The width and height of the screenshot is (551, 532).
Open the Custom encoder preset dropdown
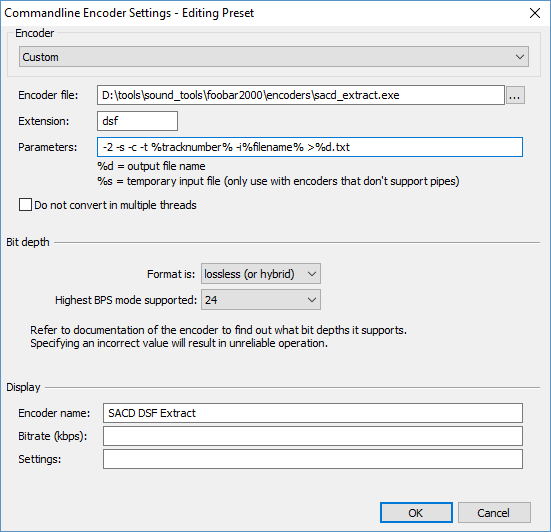tap(274, 57)
